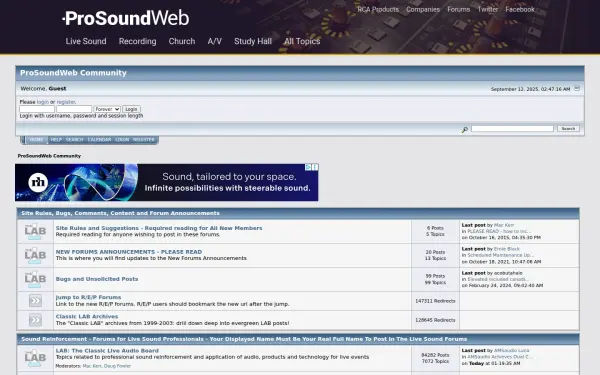Open the Forever session length dropdown
600x375 pixels.
pyautogui.click(x=107, y=109)
